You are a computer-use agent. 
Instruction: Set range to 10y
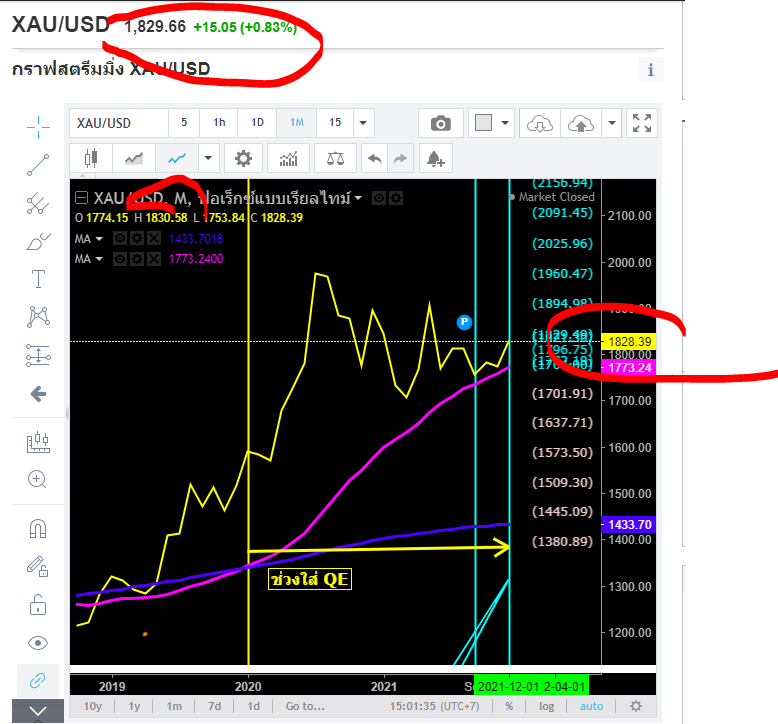(92, 706)
